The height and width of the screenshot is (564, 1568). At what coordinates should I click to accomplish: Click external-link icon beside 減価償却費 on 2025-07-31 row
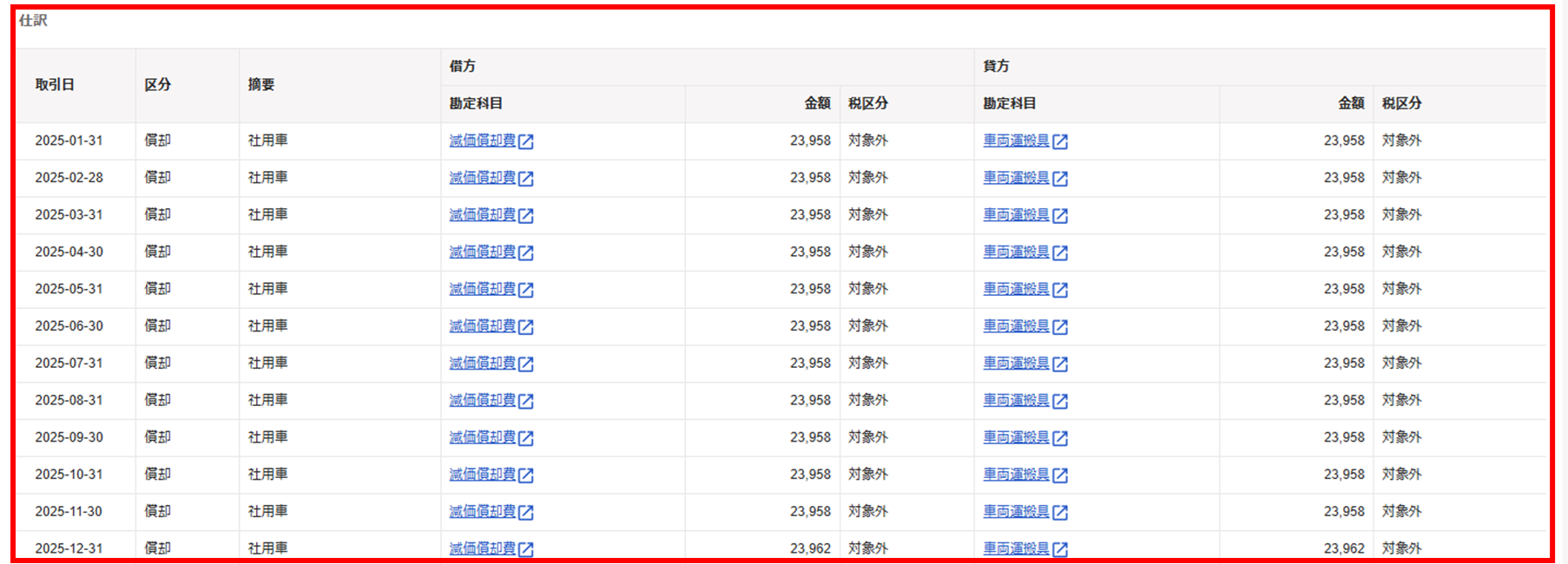click(x=526, y=364)
